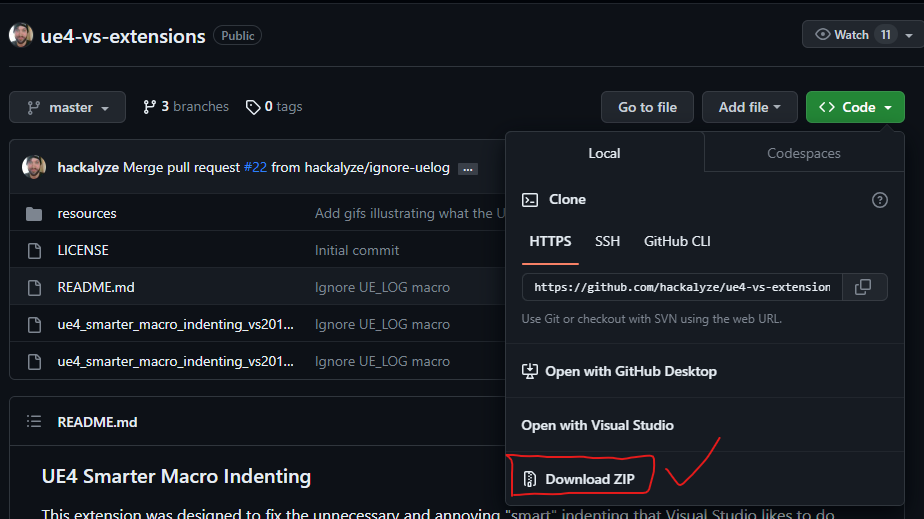Open pull request #22 link

tap(255, 167)
